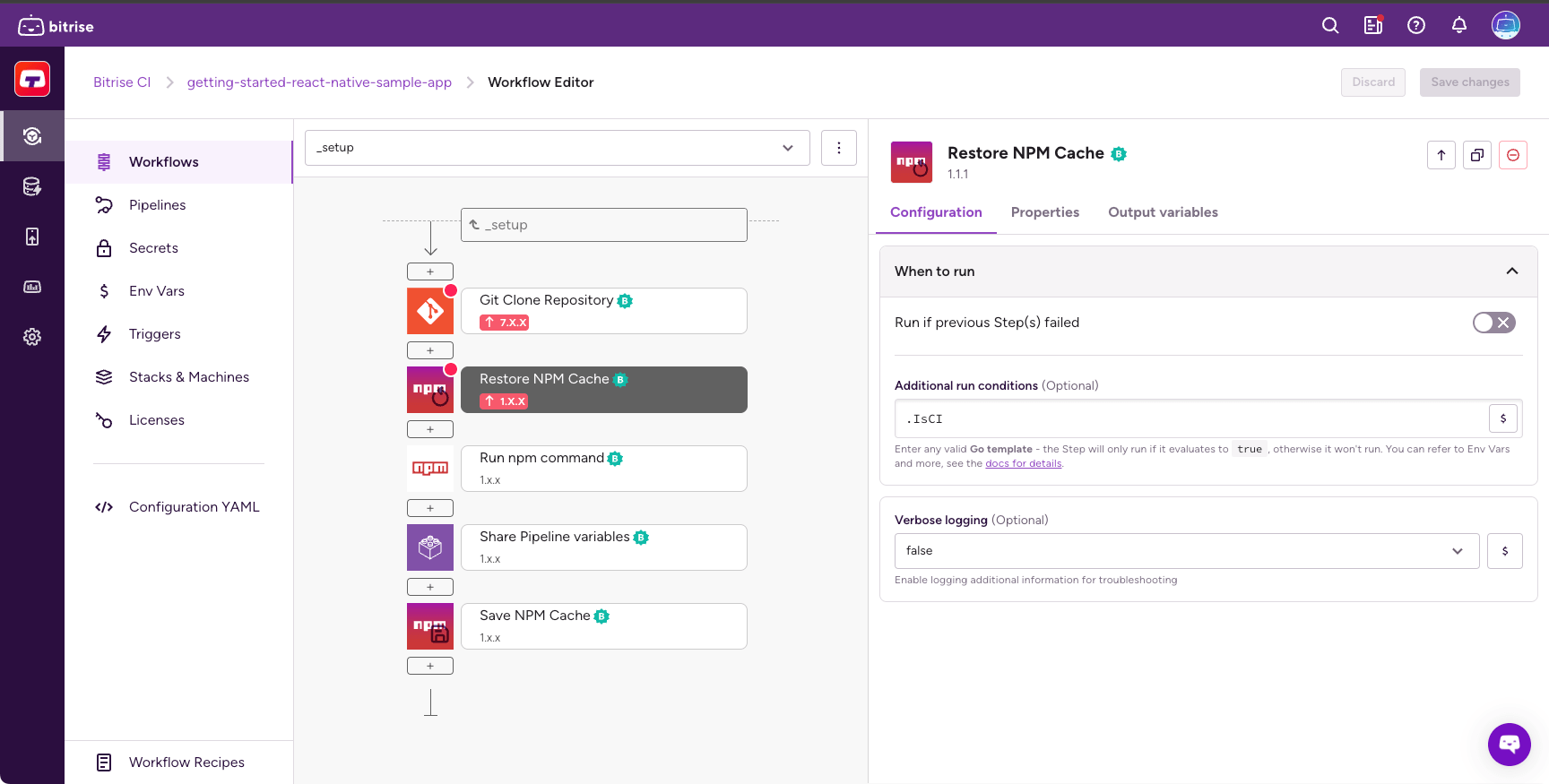Toggle Run if previous Step(s) failed
This screenshot has height=784, width=1549.
(1493, 323)
